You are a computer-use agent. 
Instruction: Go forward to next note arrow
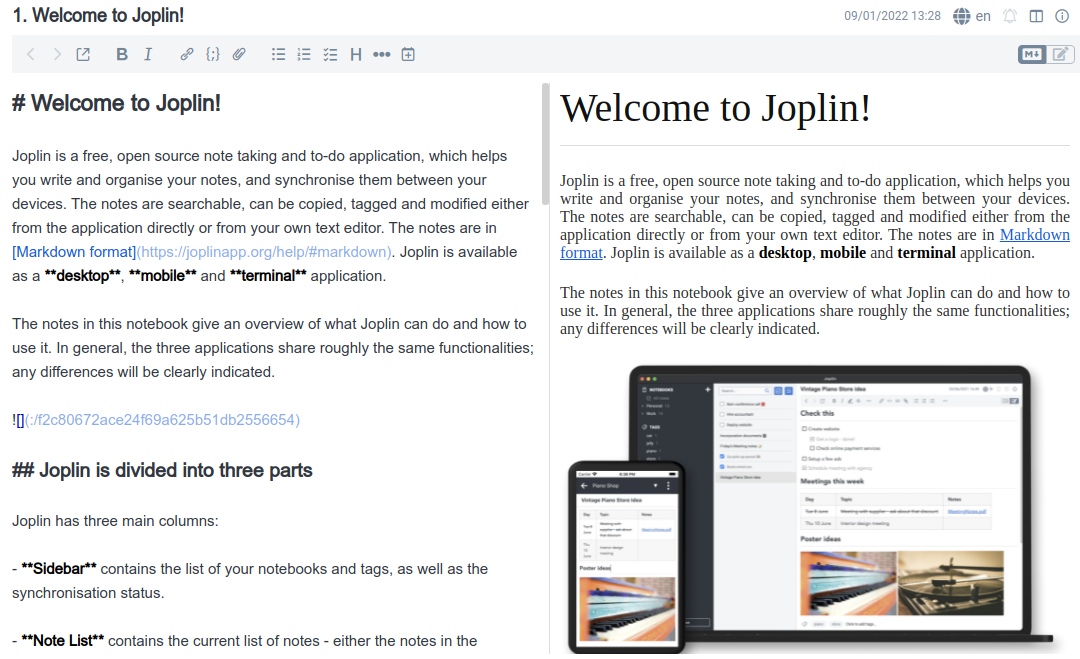pos(57,54)
